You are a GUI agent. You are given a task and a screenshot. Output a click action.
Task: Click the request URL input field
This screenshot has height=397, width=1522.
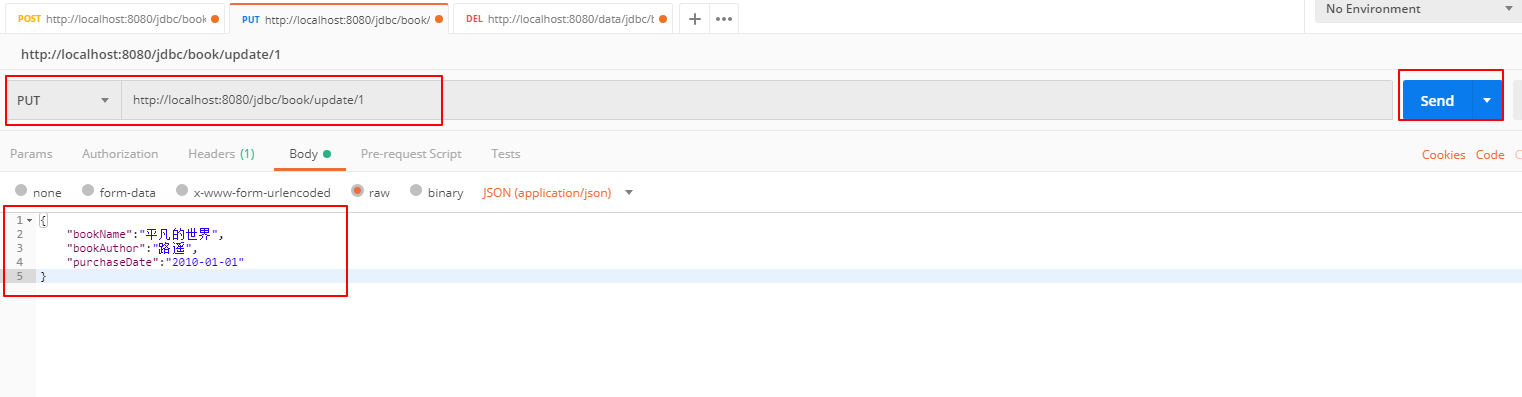(757, 100)
